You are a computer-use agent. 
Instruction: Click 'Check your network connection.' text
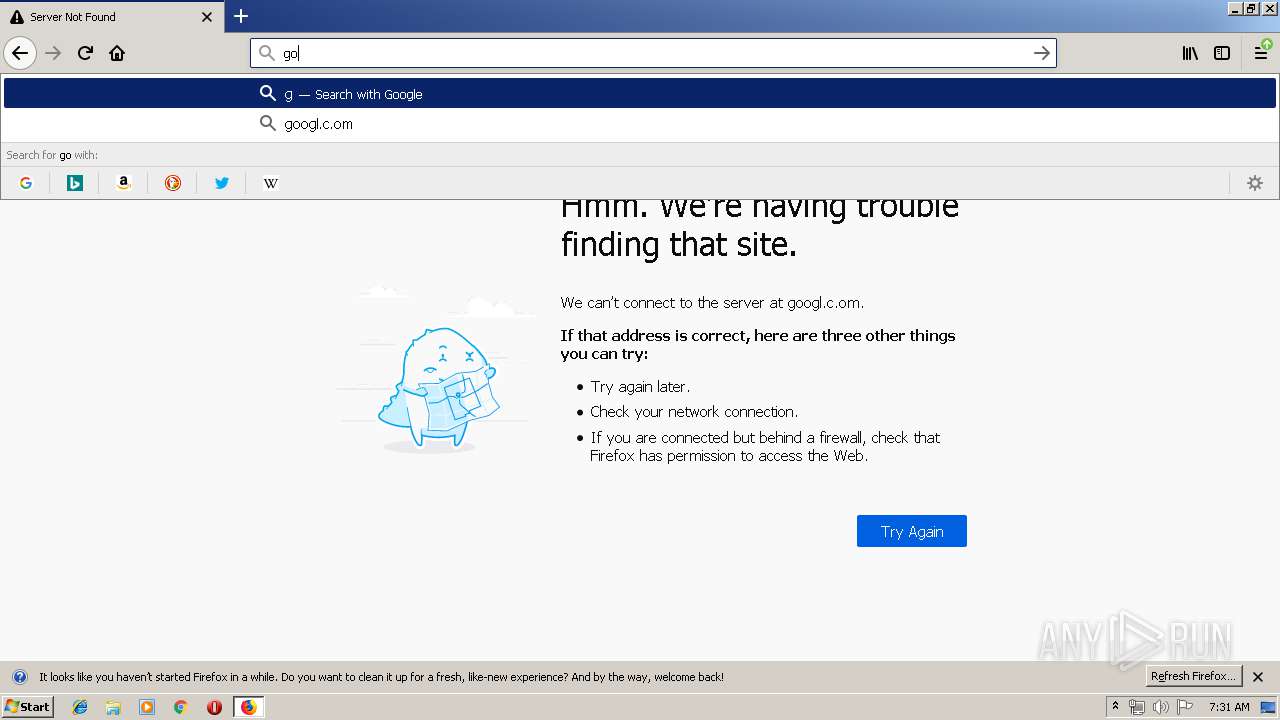[694, 411]
